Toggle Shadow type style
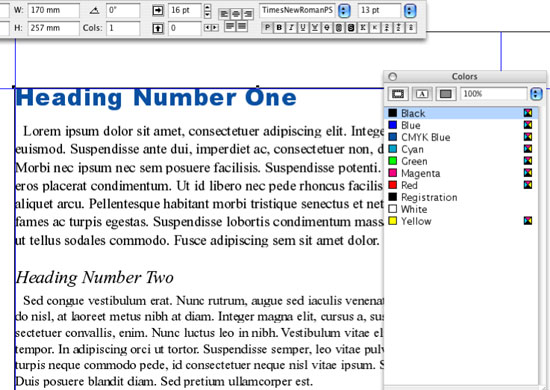Viewport: 550px width, 390px height. [350, 27]
